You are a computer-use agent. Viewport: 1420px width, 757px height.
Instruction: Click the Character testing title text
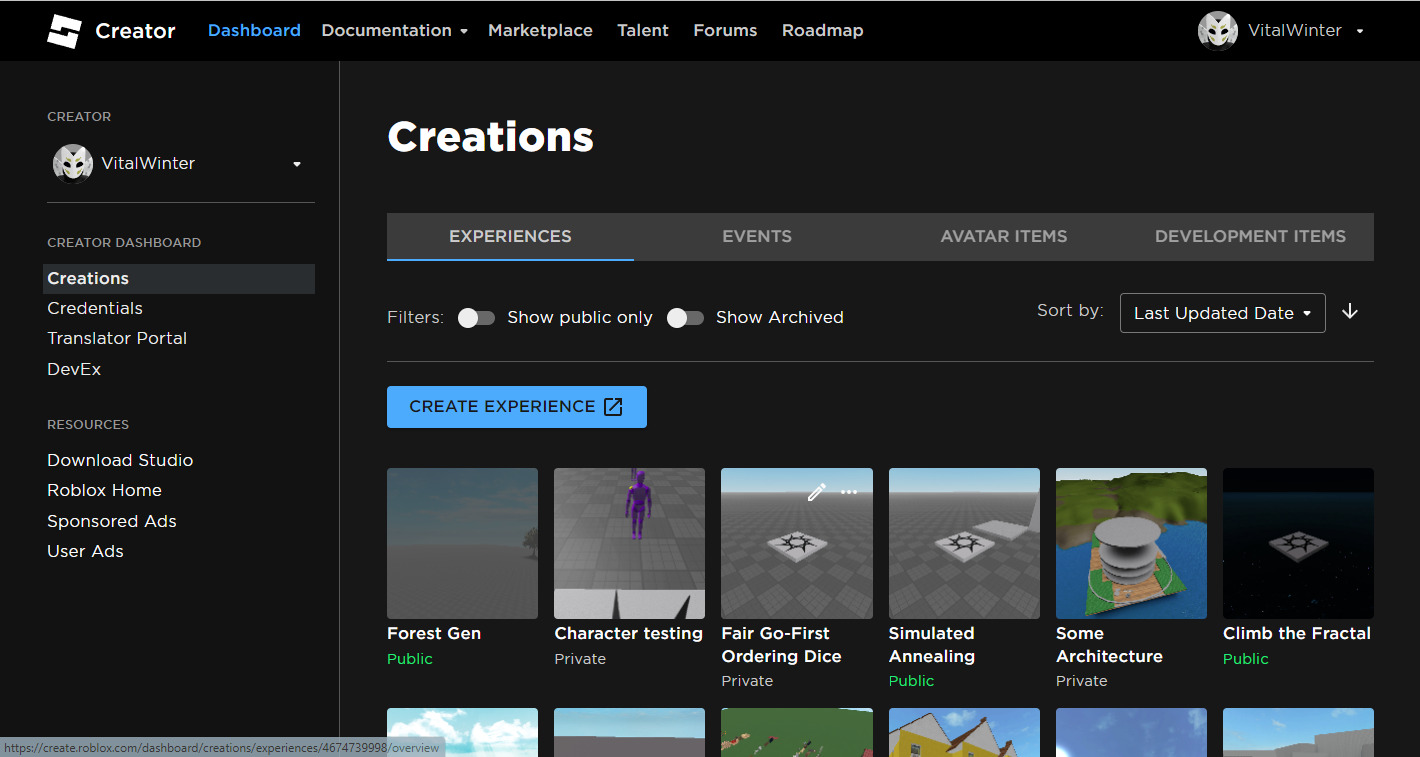[629, 634]
